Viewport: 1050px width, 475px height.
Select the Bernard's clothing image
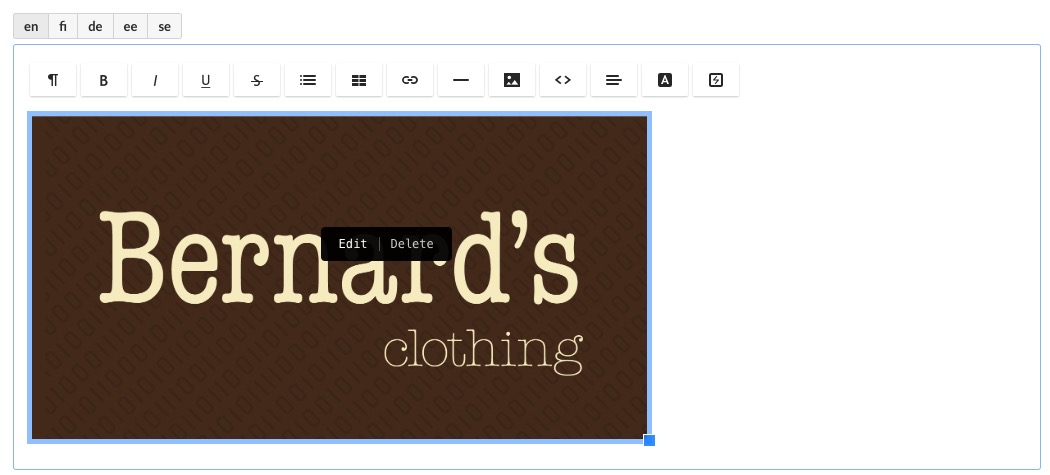pyautogui.click(x=340, y=277)
